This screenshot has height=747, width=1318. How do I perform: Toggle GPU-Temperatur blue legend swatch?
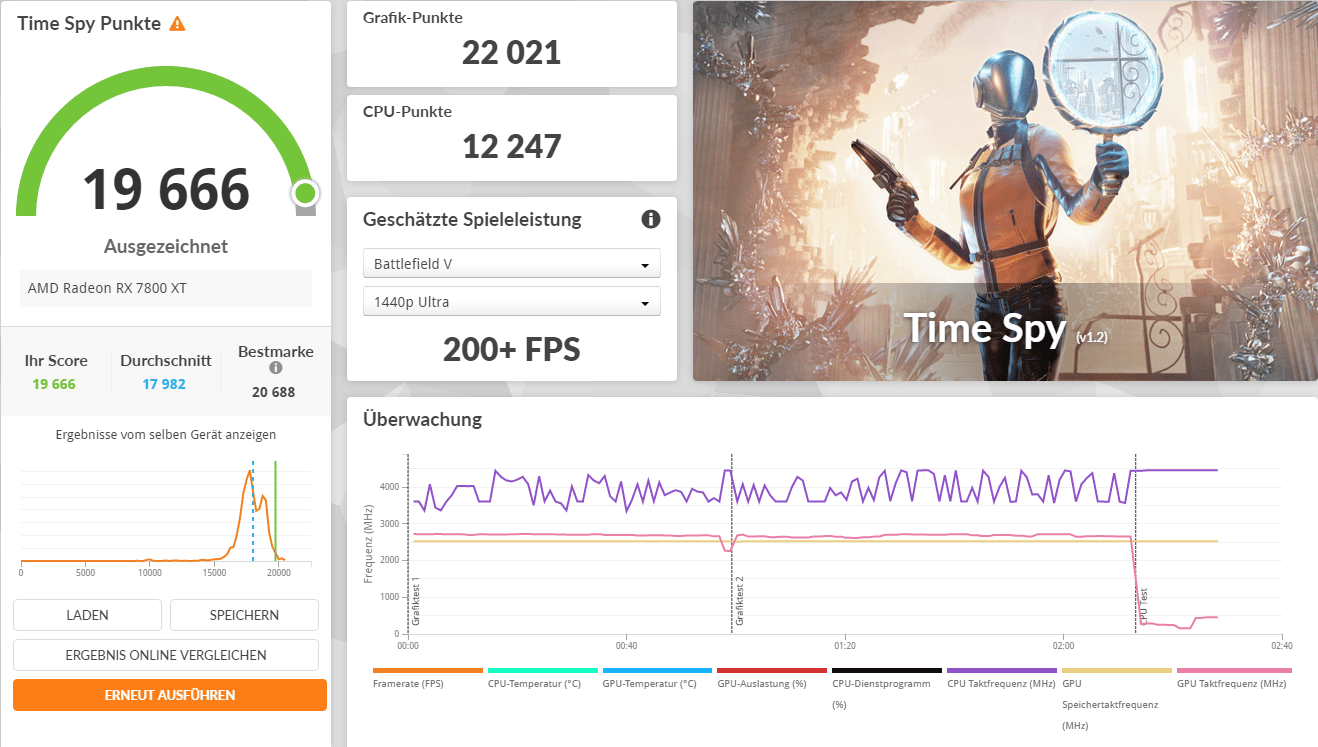point(658,670)
